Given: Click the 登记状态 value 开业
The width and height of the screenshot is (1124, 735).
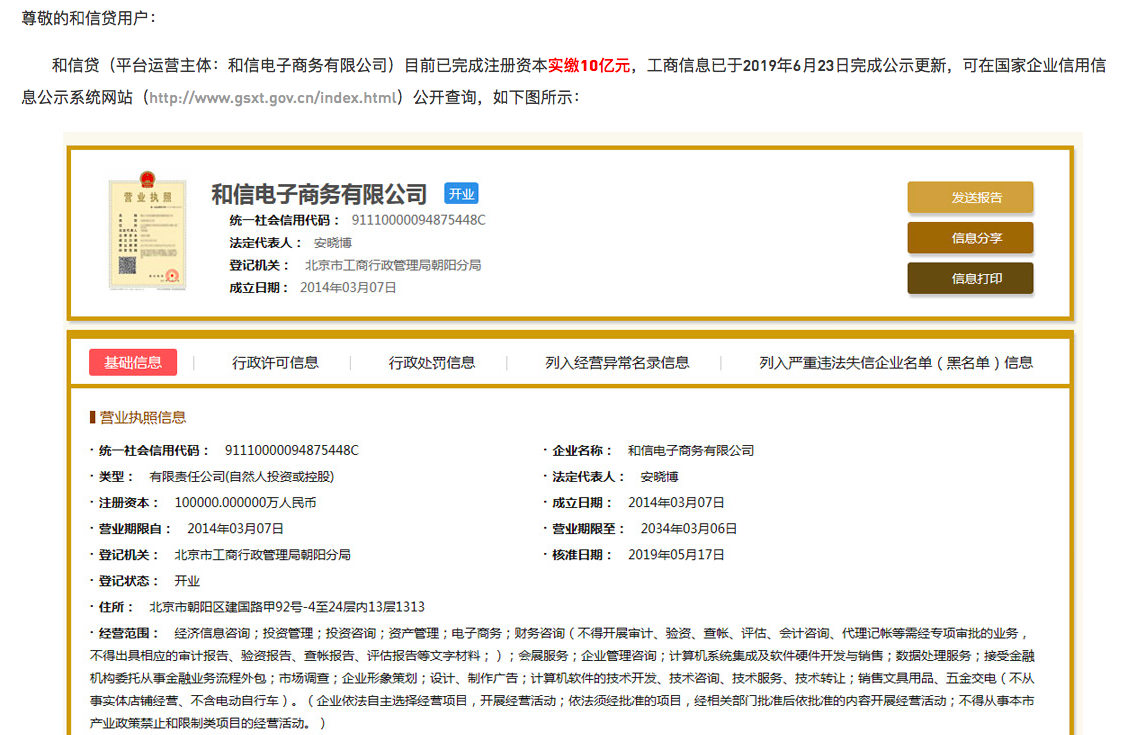Looking at the screenshot, I should tap(187, 581).
